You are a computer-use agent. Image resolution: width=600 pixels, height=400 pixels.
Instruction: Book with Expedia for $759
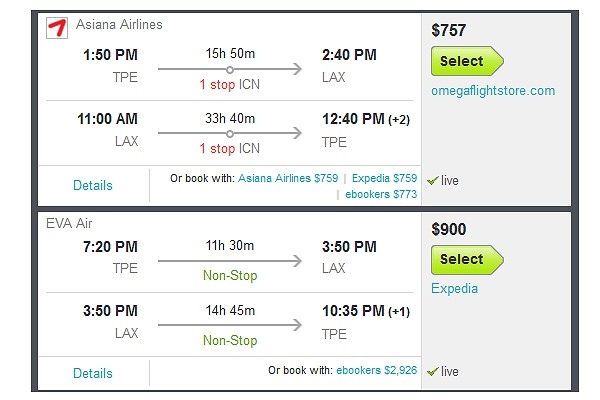[x=384, y=178]
